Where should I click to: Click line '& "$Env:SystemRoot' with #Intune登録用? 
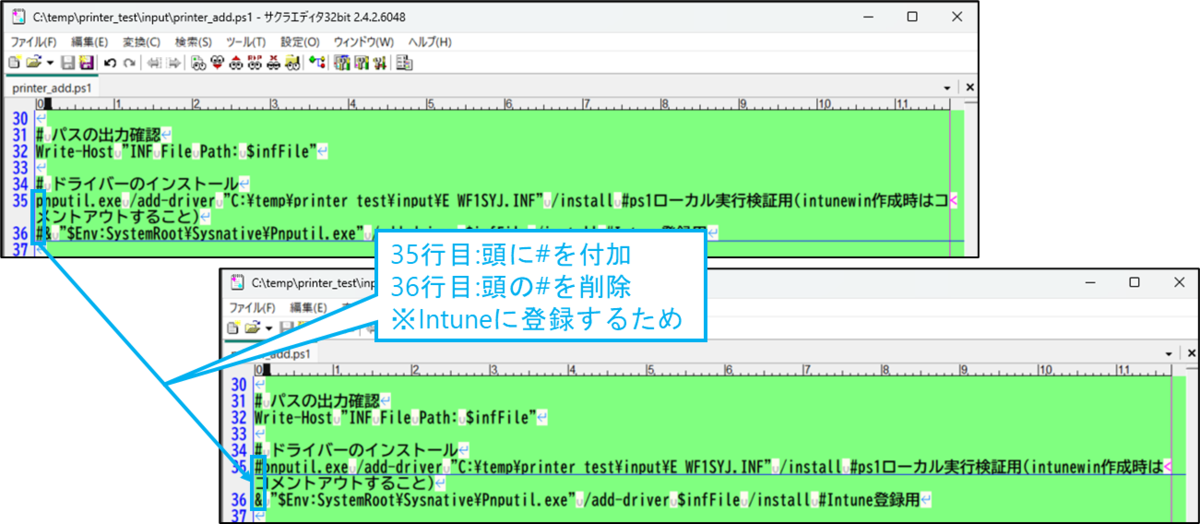coord(592,499)
